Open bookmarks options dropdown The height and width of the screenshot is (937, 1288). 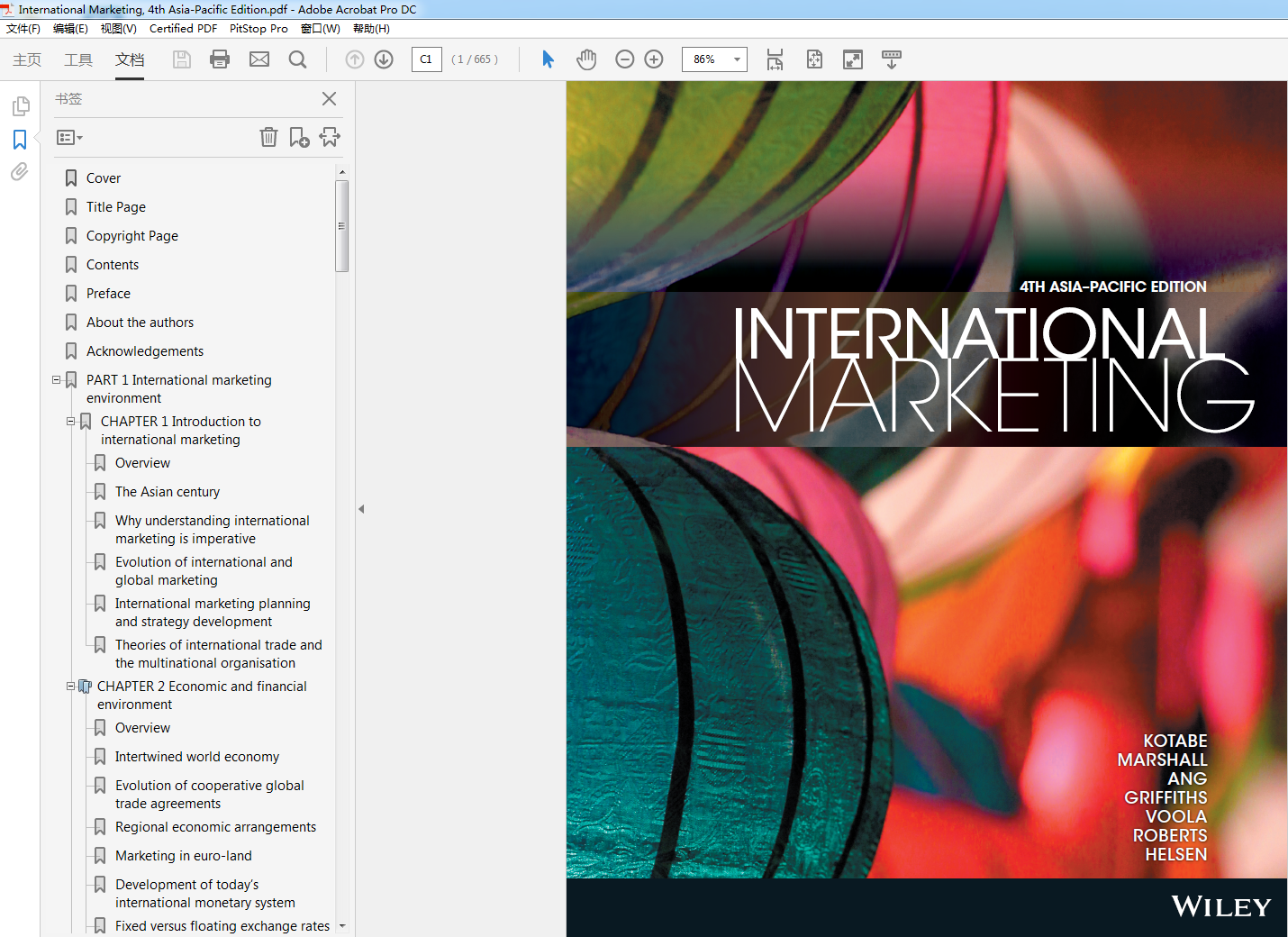coord(69,138)
